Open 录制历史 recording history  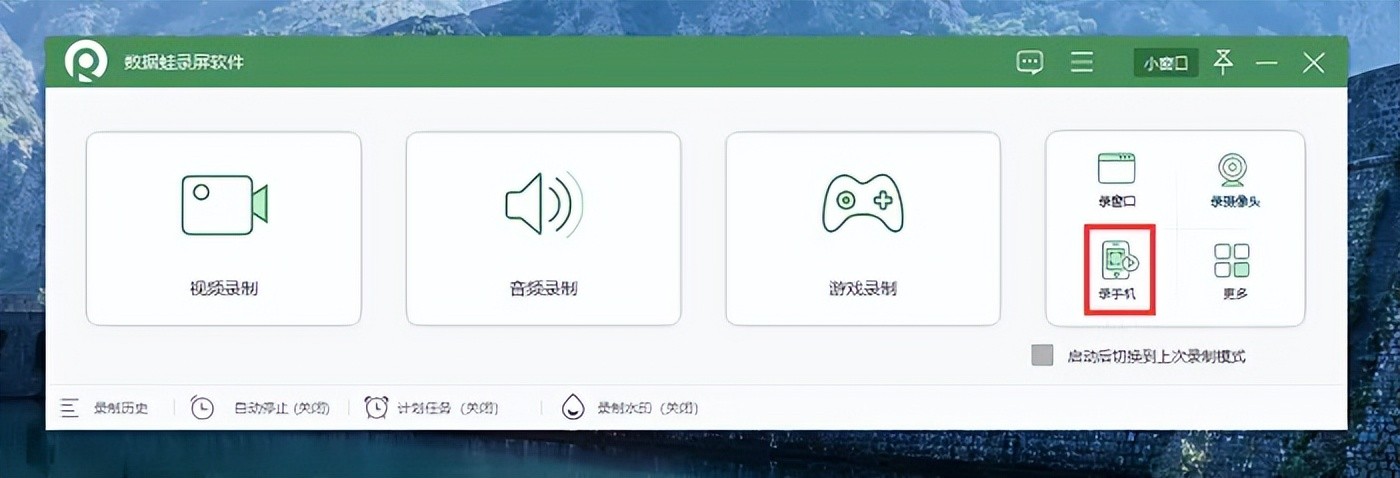pos(105,408)
